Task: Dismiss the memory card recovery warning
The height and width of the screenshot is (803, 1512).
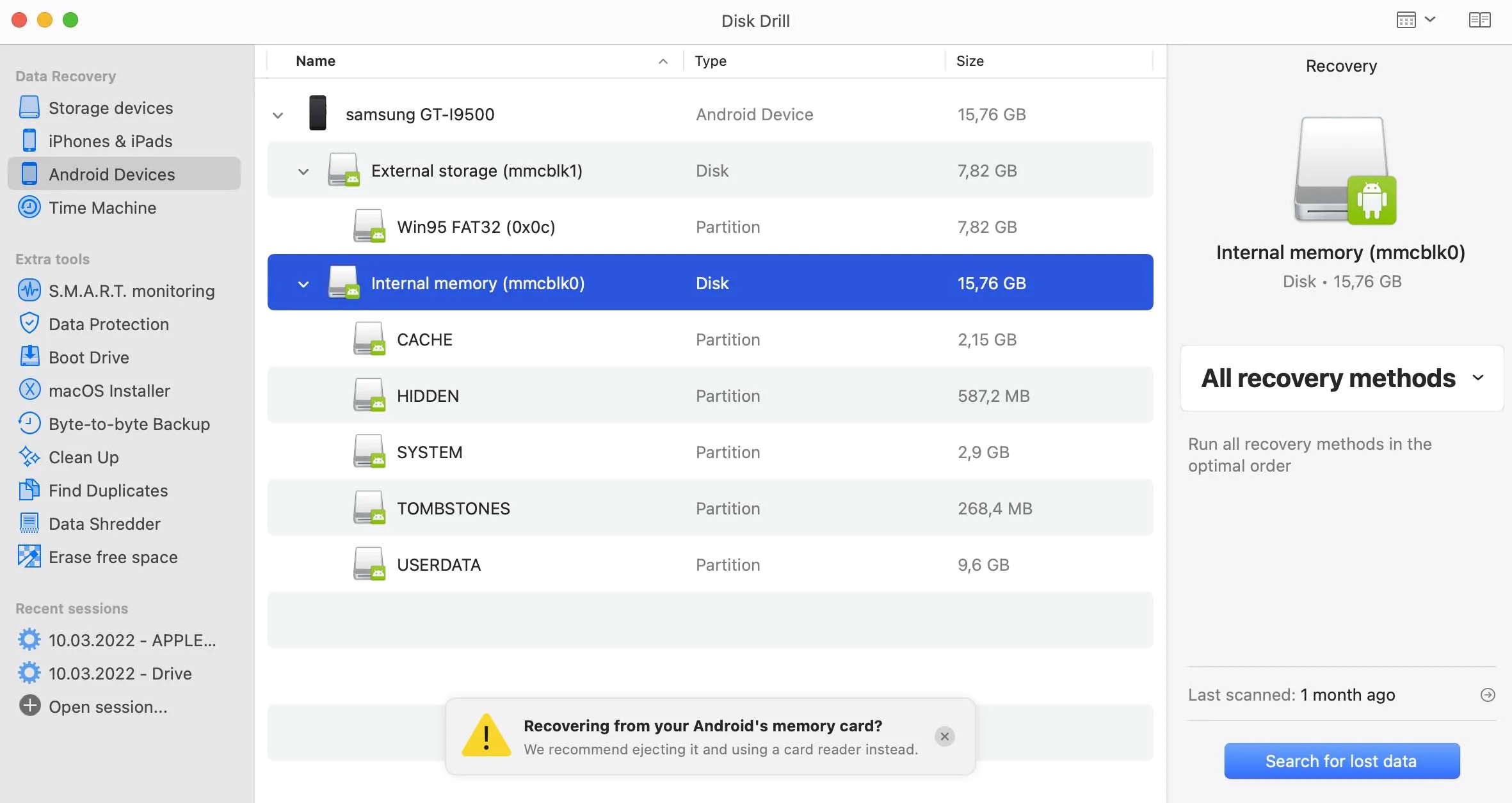Action: click(x=945, y=736)
